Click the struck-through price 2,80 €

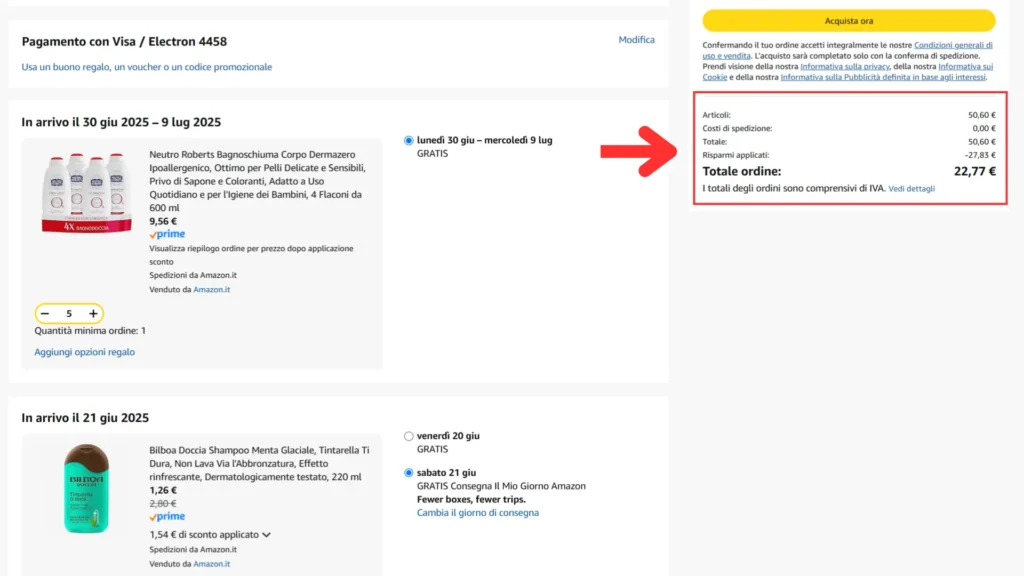[x=163, y=504]
